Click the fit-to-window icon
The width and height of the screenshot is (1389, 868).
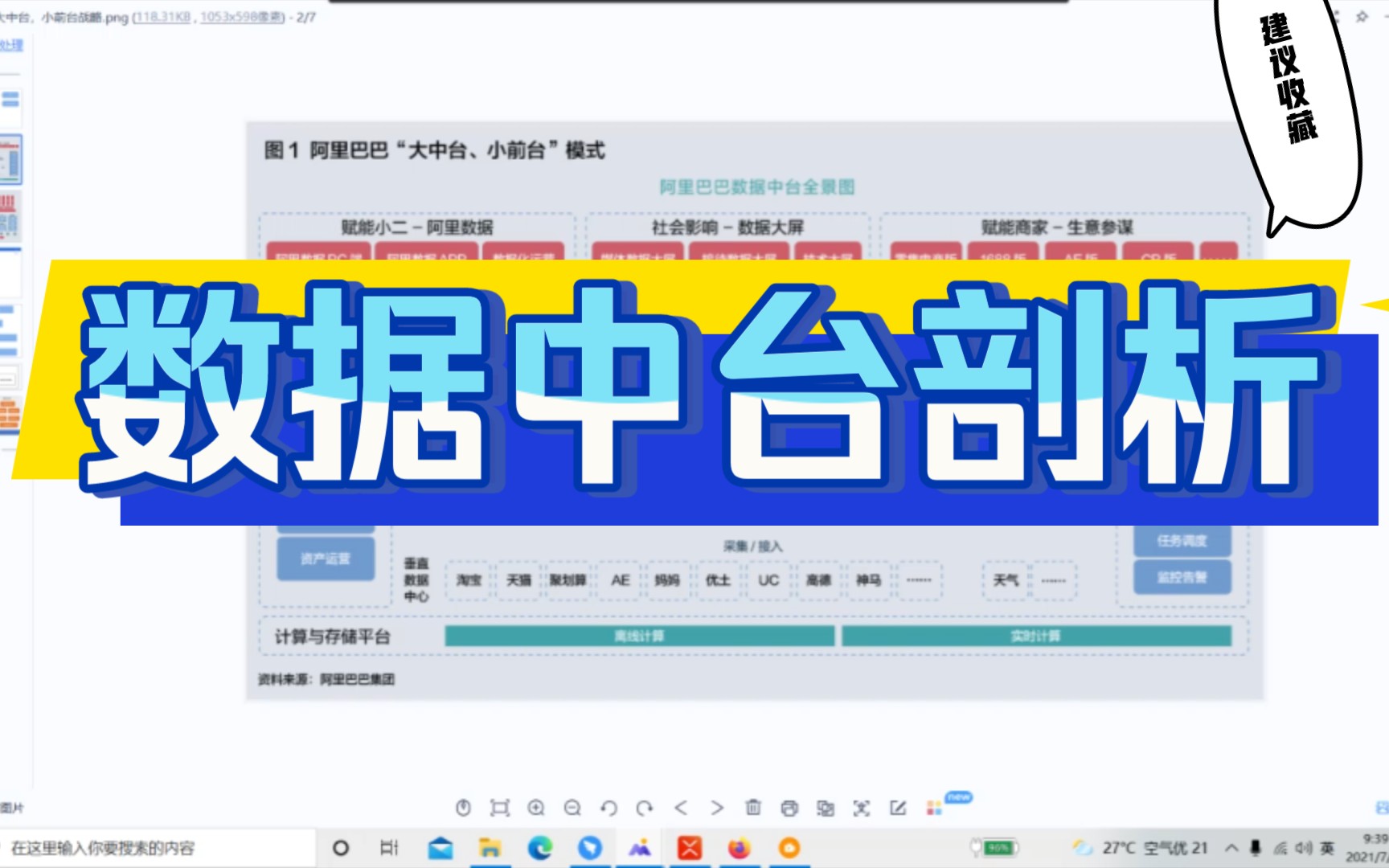[x=500, y=808]
